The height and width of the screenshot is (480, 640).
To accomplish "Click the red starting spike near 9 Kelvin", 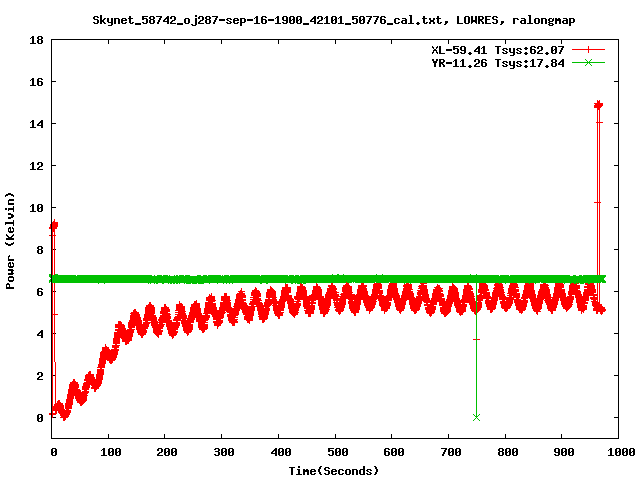I will click(x=53, y=225).
